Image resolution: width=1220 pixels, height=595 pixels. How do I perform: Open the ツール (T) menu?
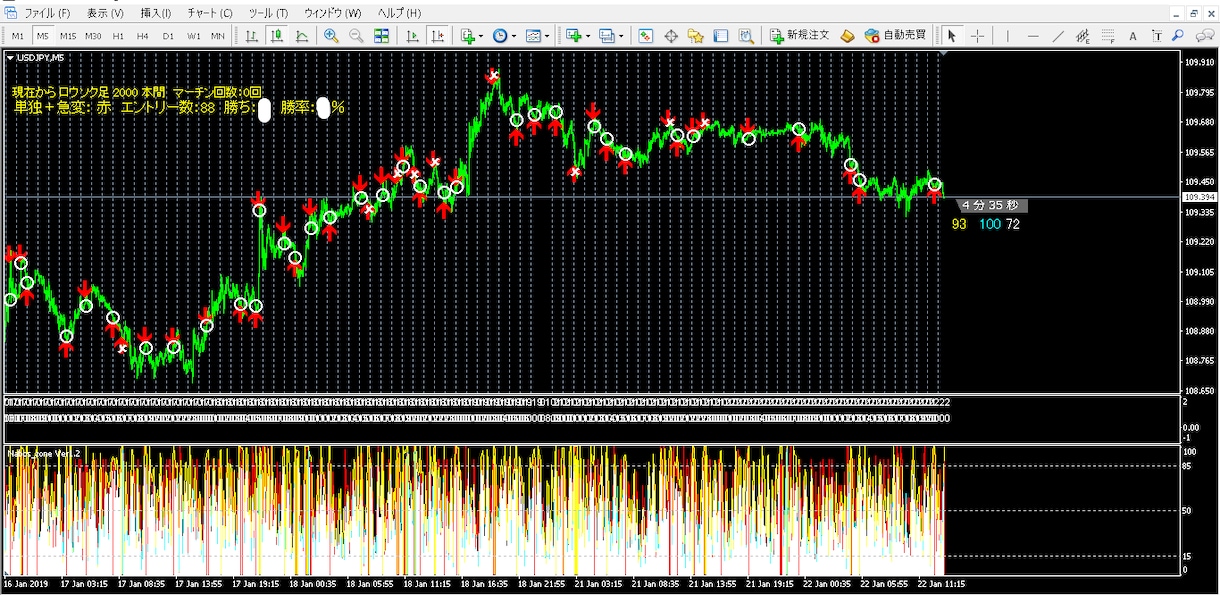[267, 13]
